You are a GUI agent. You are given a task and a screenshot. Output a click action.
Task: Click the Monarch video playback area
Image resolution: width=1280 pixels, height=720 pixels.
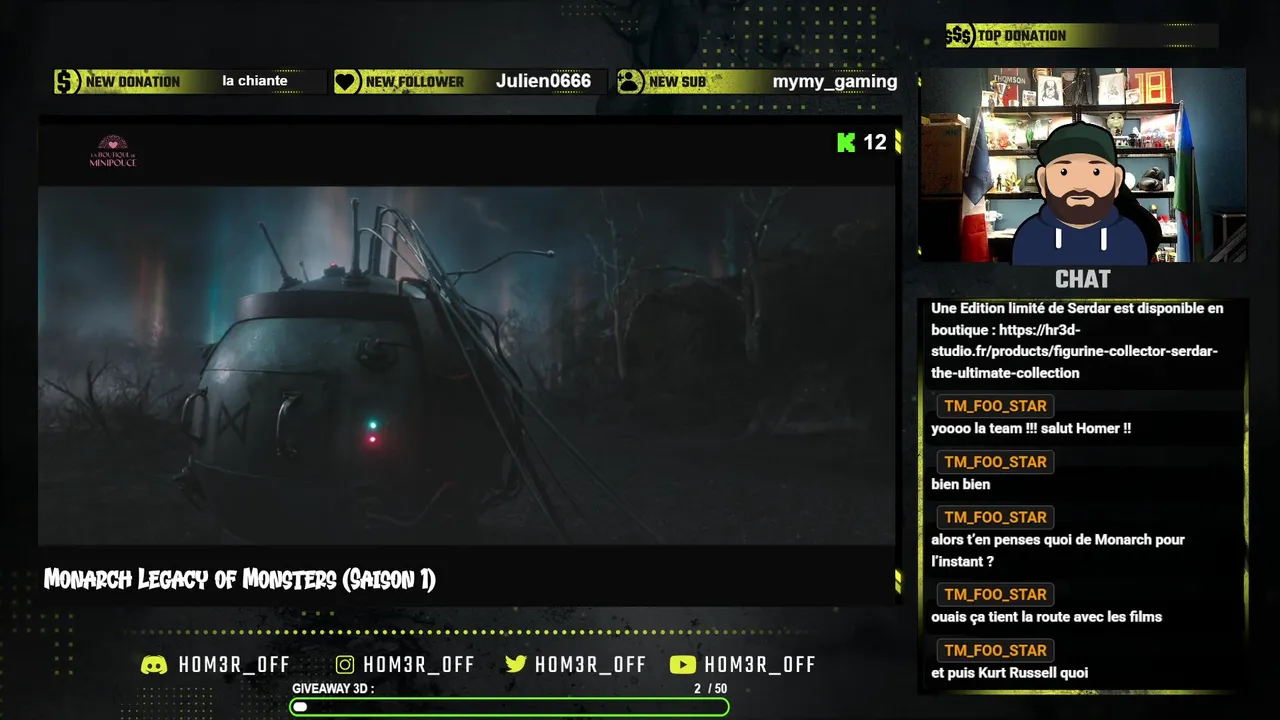(467, 365)
